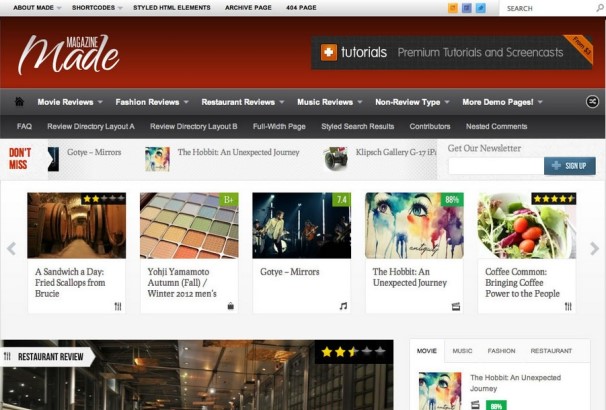Open Gotye – Mirrors card title
The height and width of the screenshot is (410, 606).
(x=290, y=272)
